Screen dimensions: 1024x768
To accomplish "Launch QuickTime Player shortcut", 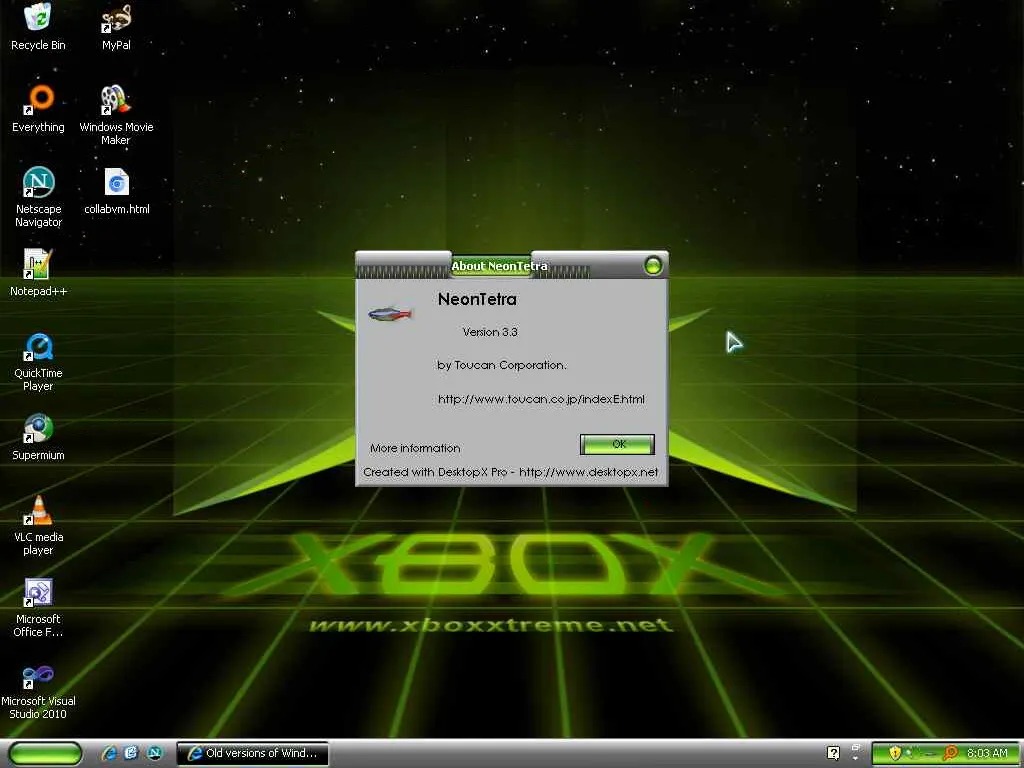I will point(38,361).
